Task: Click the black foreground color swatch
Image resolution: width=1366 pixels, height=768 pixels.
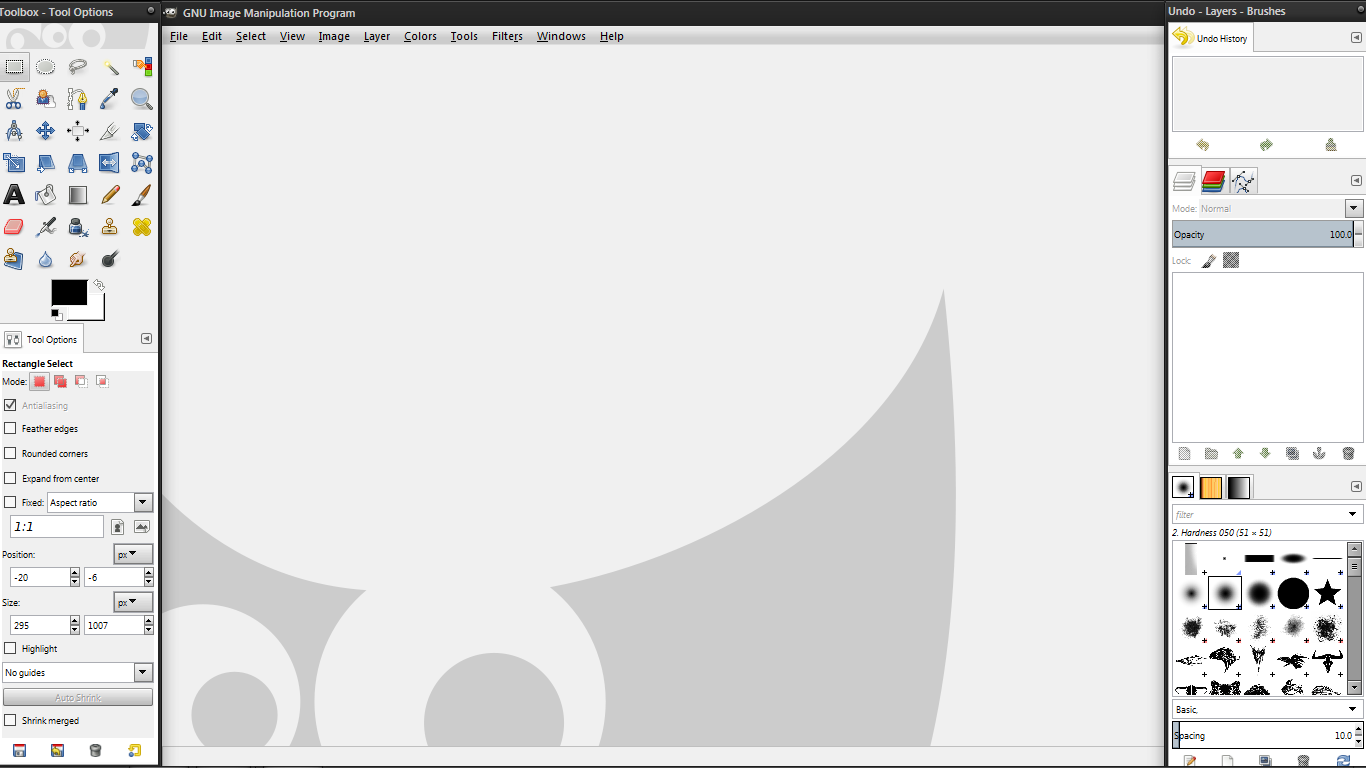Action: point(69,292)
